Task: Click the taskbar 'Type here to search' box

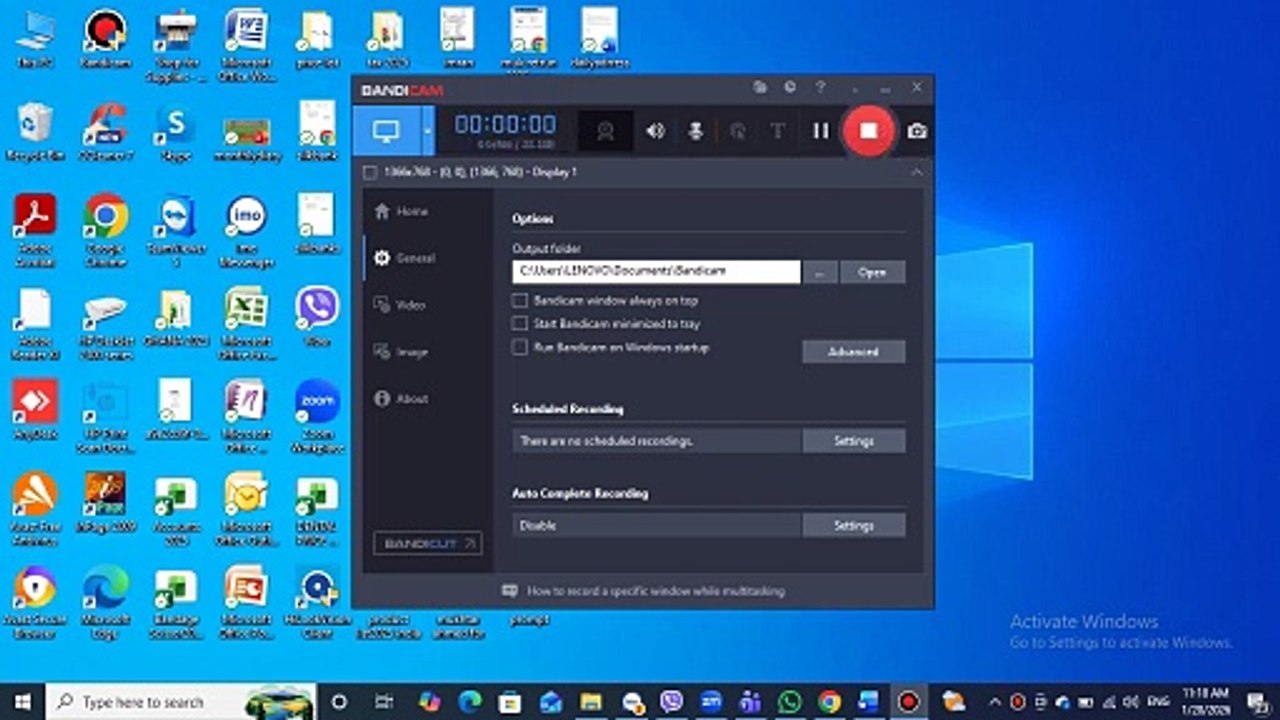Action: tap(181, 701)
